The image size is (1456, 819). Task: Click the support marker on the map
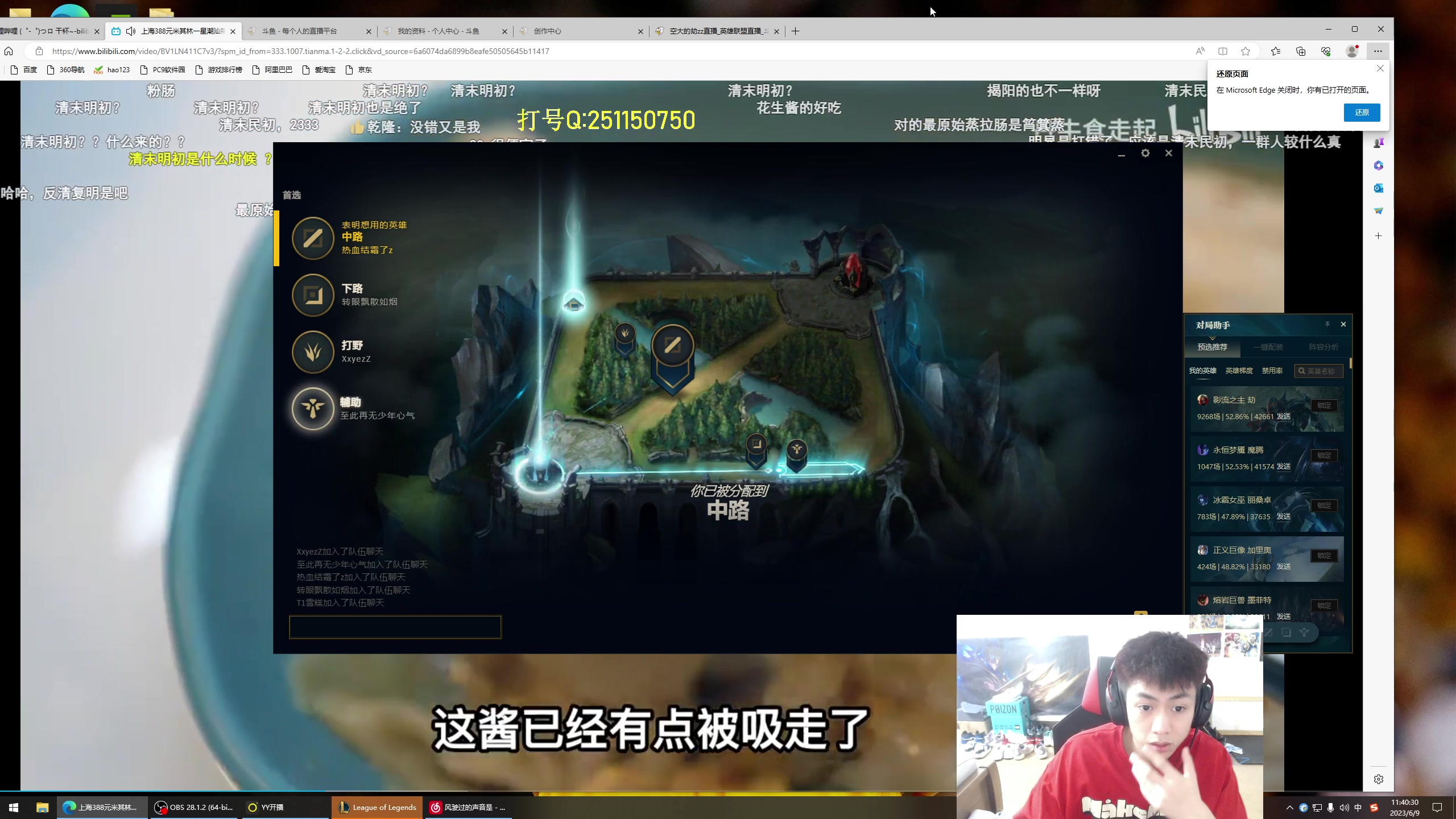[x=797, y=455]
